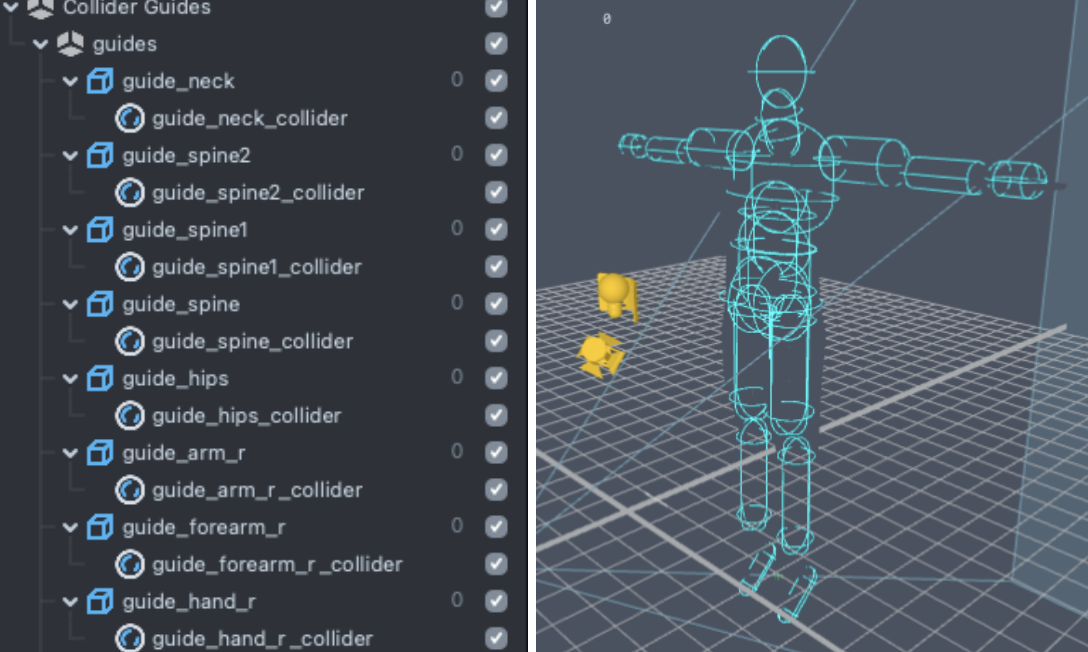Collapse the guide_spine2 tree node

tap(70, 156)
